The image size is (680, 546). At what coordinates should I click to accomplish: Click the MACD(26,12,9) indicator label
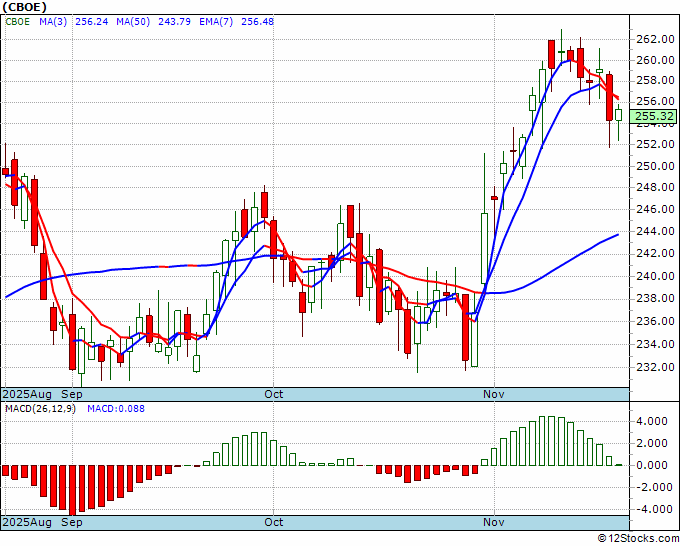pyautogui.click(x=40, y=409)
